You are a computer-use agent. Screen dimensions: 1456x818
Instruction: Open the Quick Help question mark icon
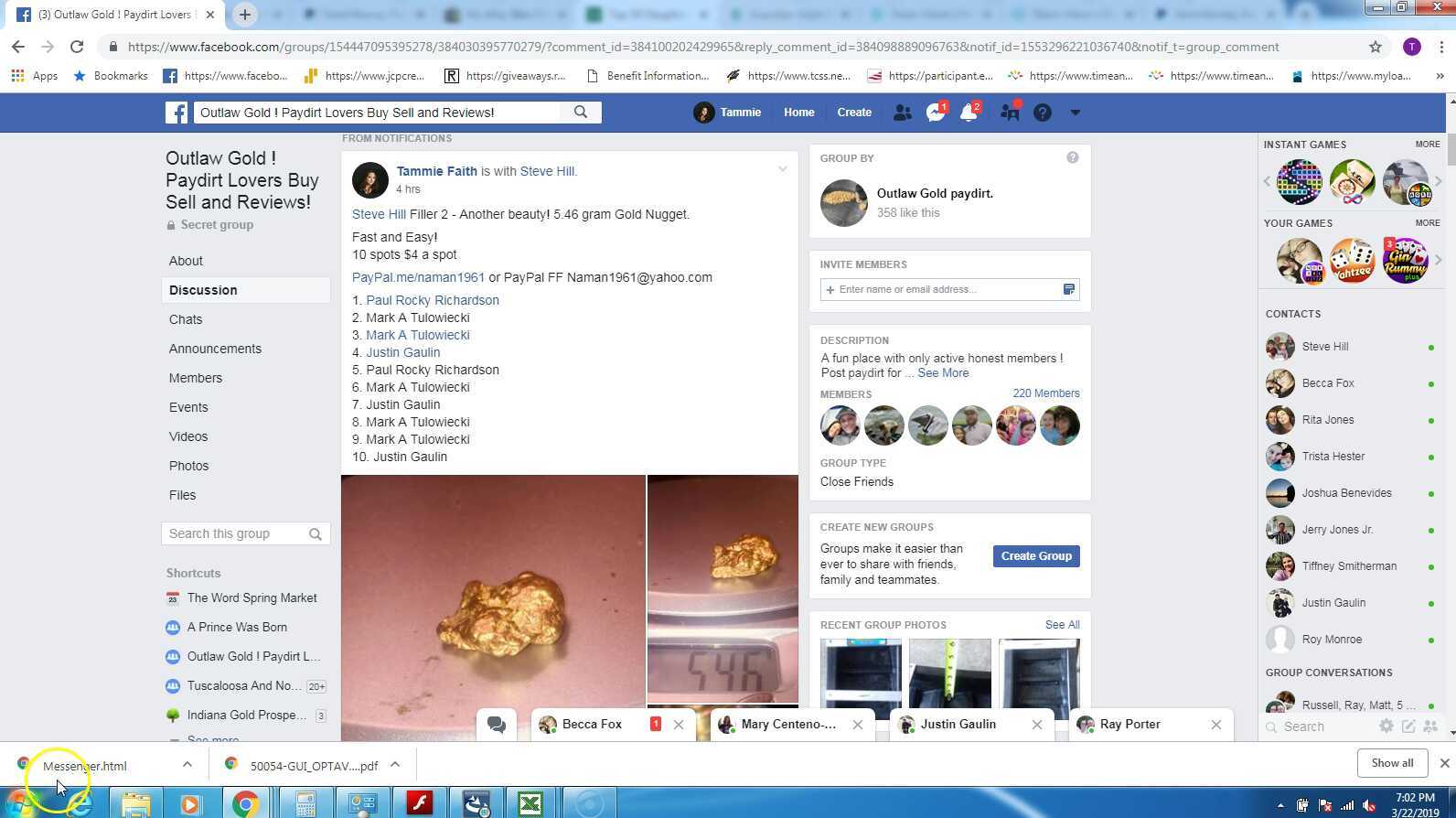pos(1043,113)
